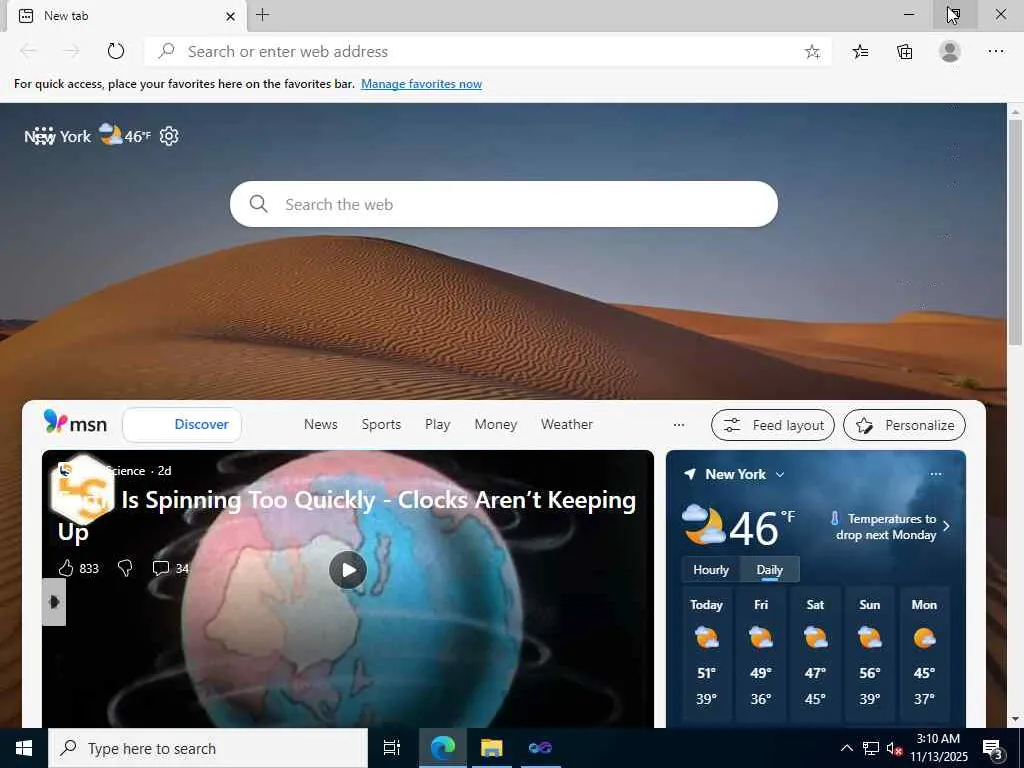Show hidden system tray icons

tap(846, 748)
